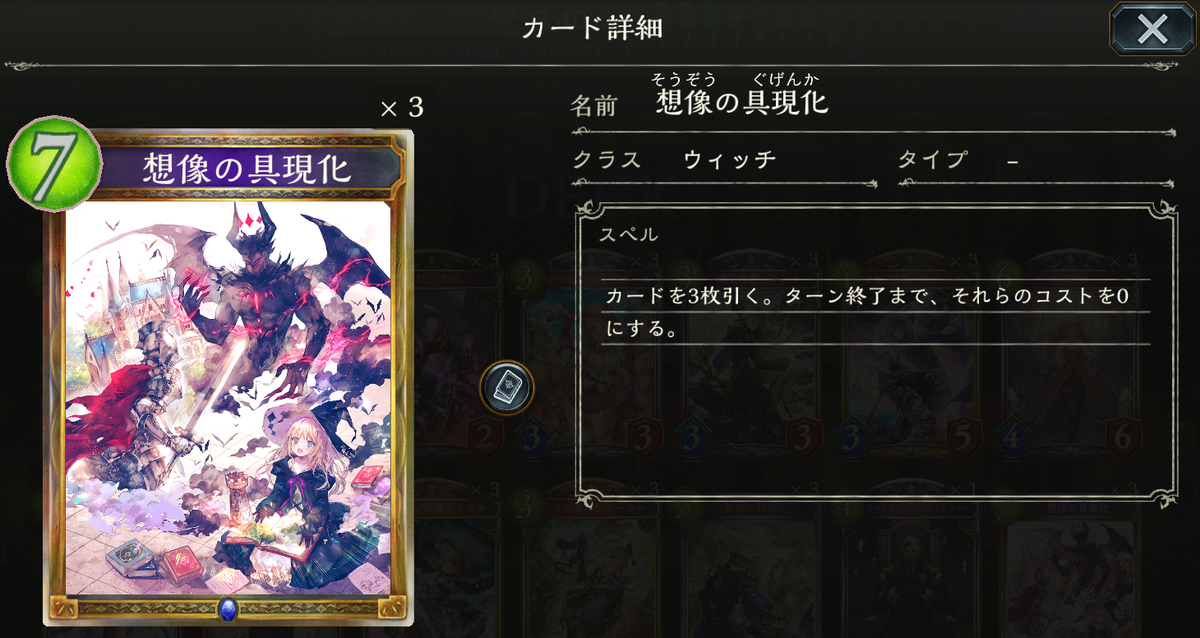Tap the round card-flip icon button
This screenshot has width=1200, height=638.
[506, 388]
